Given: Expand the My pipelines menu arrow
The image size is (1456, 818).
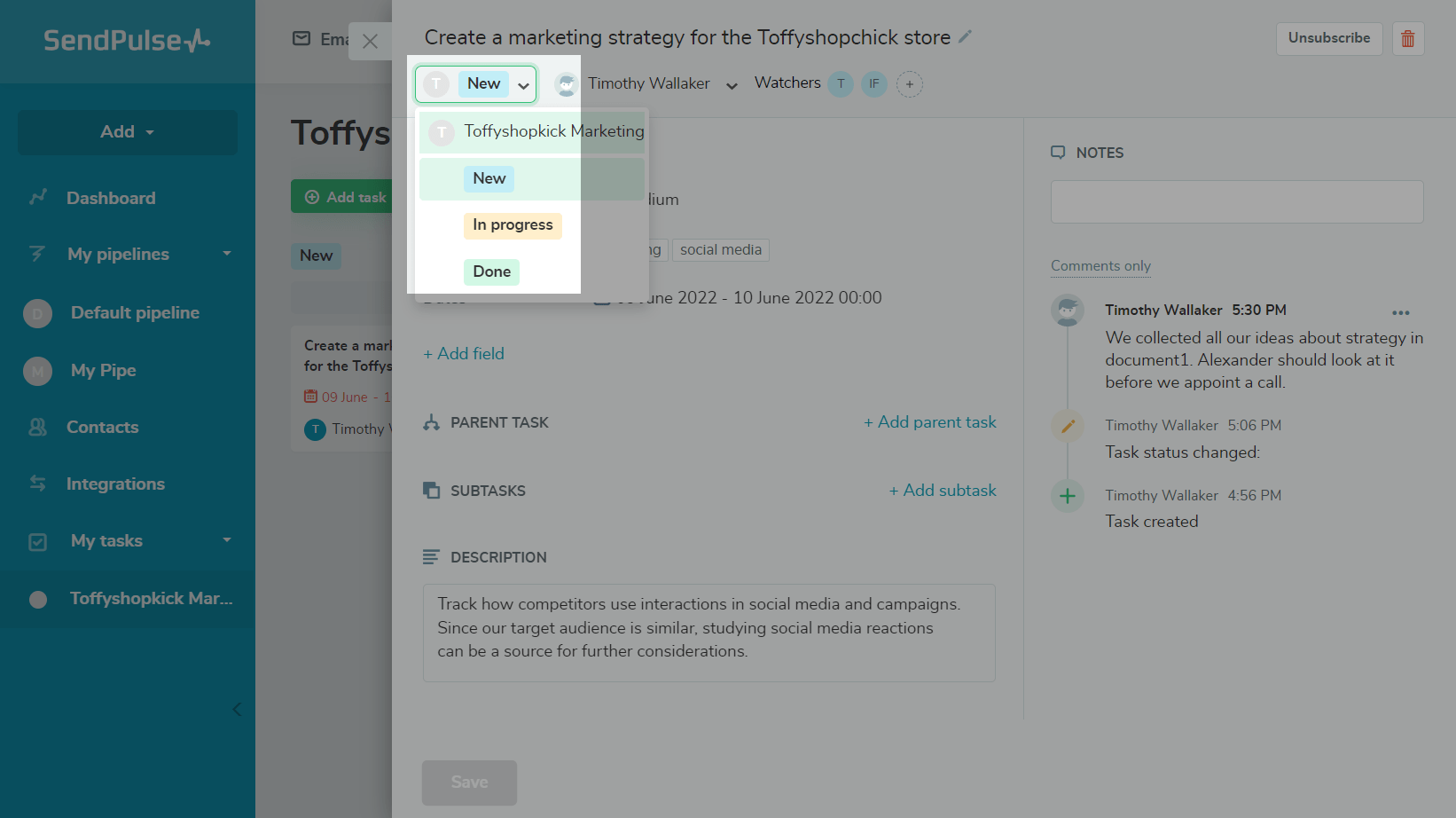Looking at the screenshot, I should [x=227, y=254].
